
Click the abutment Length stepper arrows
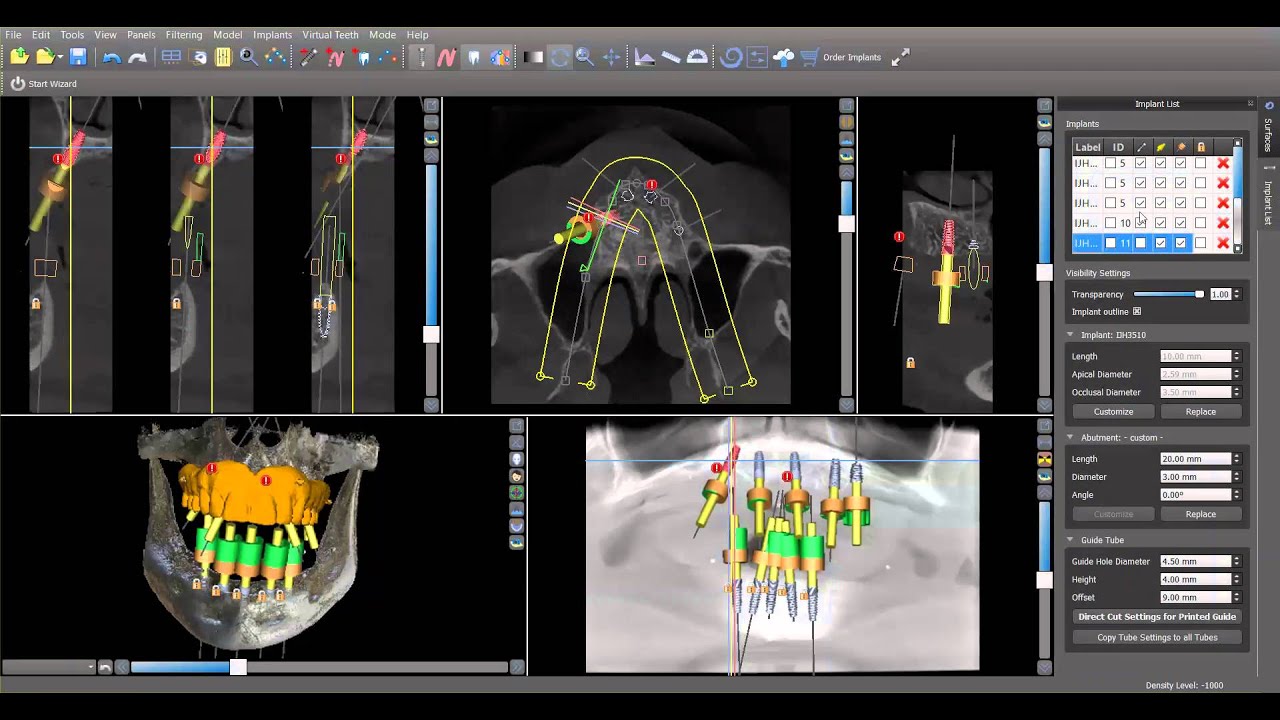[1237, 459]
